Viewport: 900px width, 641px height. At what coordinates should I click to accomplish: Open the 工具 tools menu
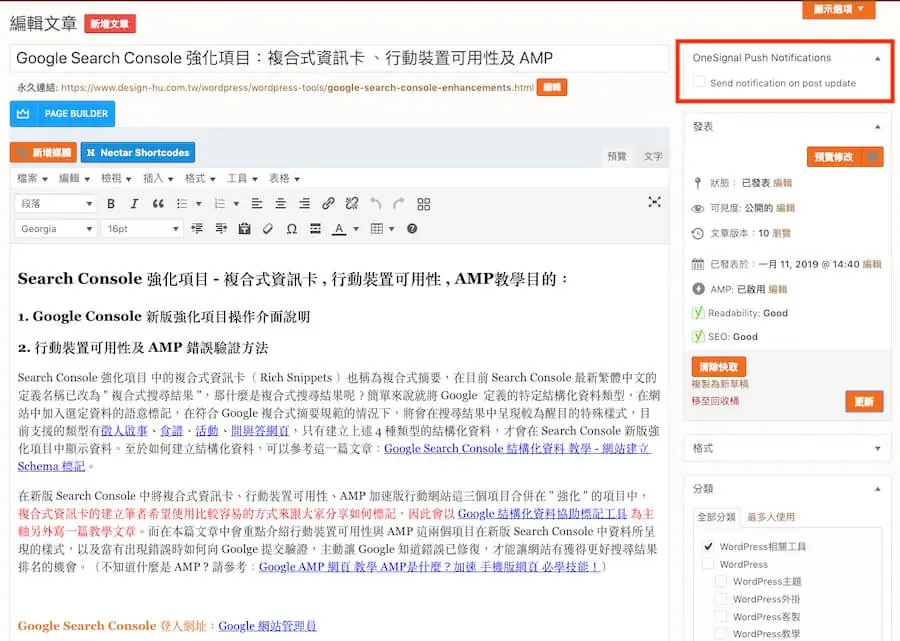(x=242, y=178)
